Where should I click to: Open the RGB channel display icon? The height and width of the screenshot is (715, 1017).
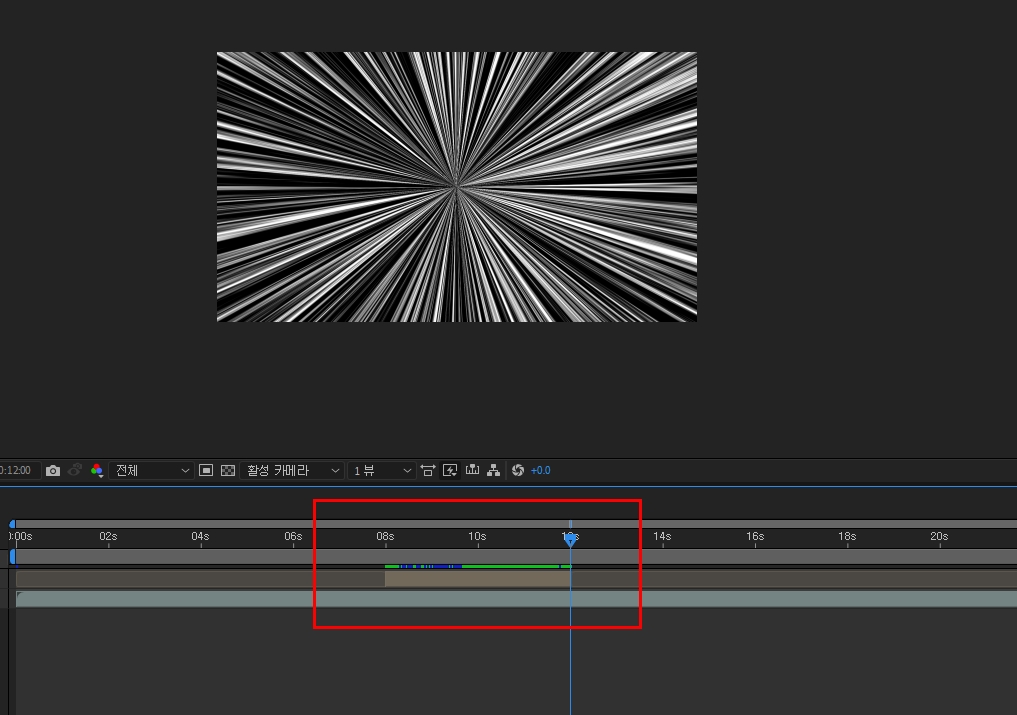click(97, 470)
